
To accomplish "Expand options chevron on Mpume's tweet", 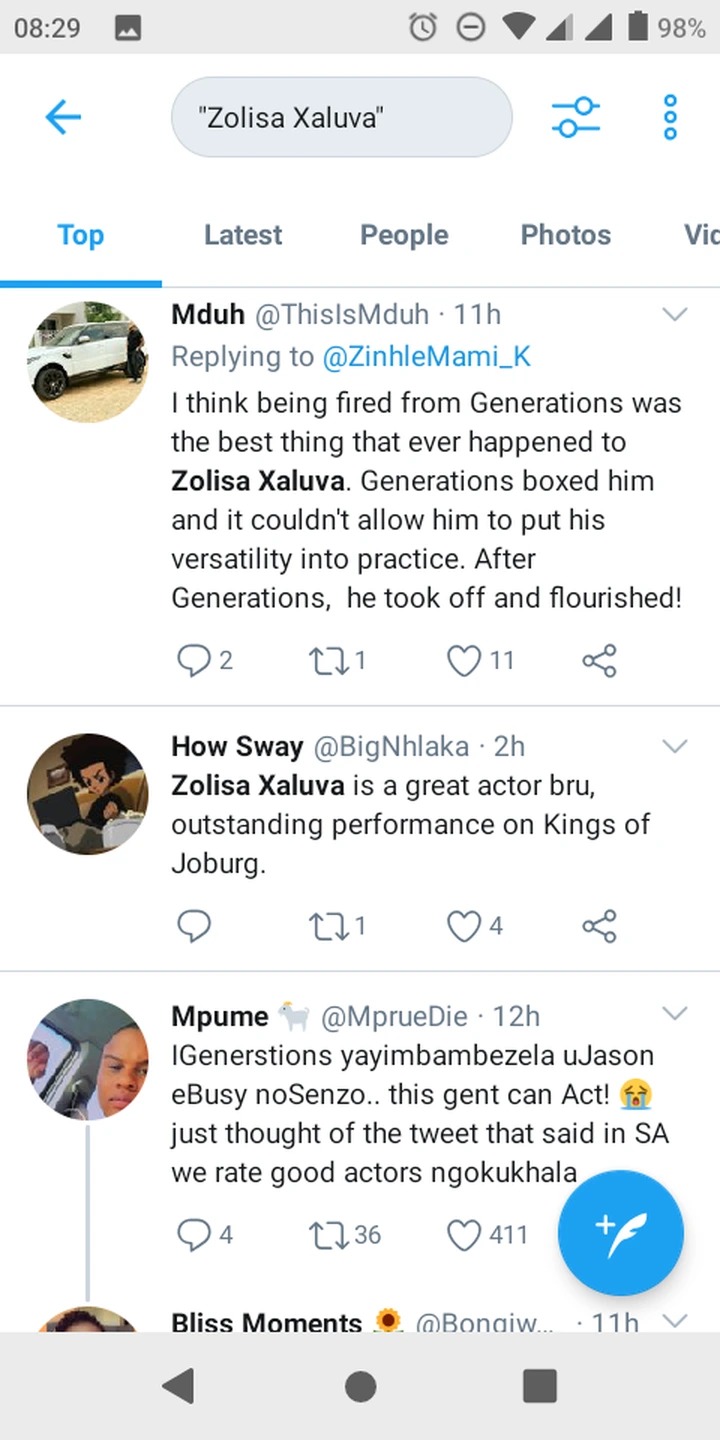I will pyautogui.click(x=675, y=1015).
